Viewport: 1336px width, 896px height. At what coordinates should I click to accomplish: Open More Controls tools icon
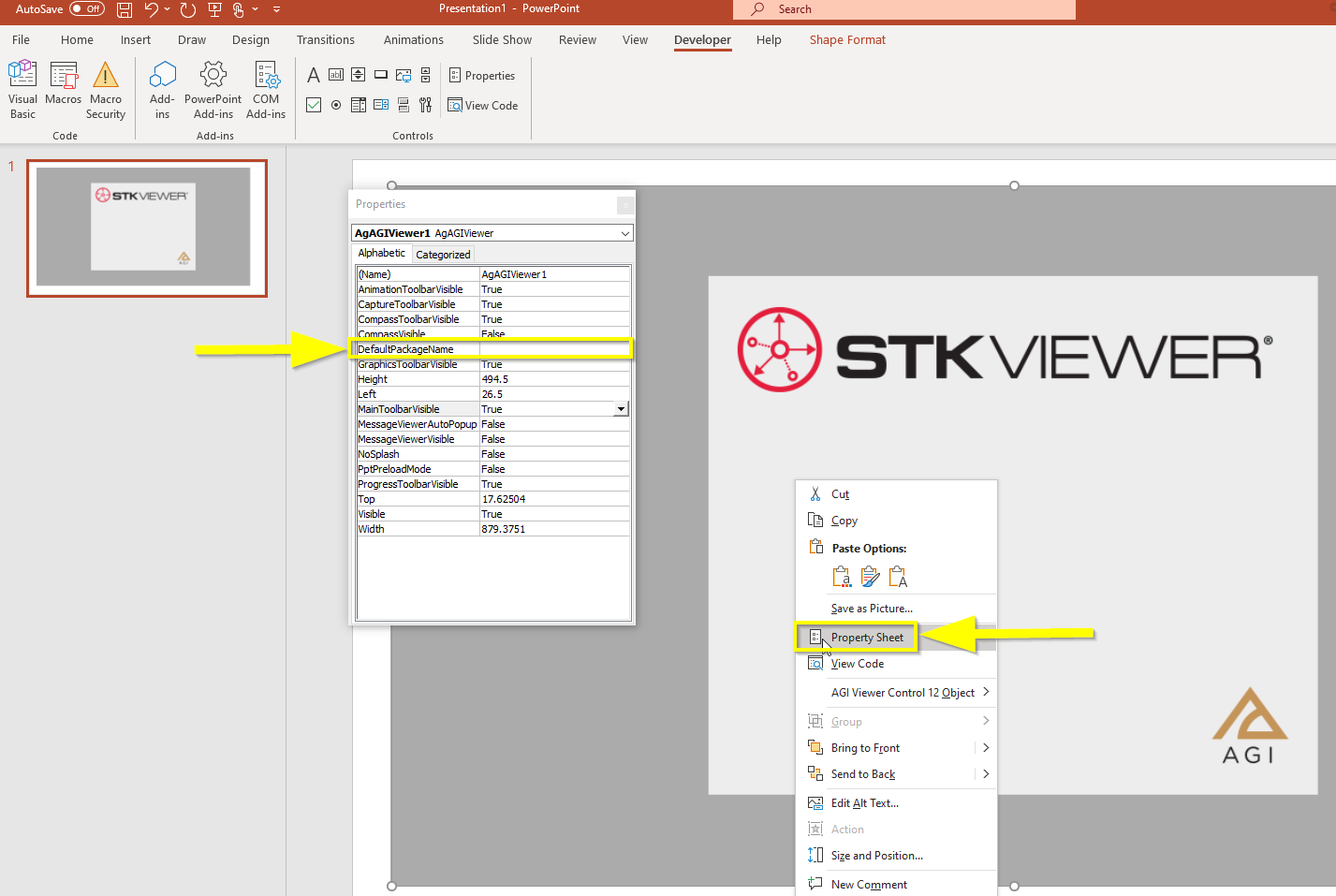pyautogui.click(x=426, y=105)
